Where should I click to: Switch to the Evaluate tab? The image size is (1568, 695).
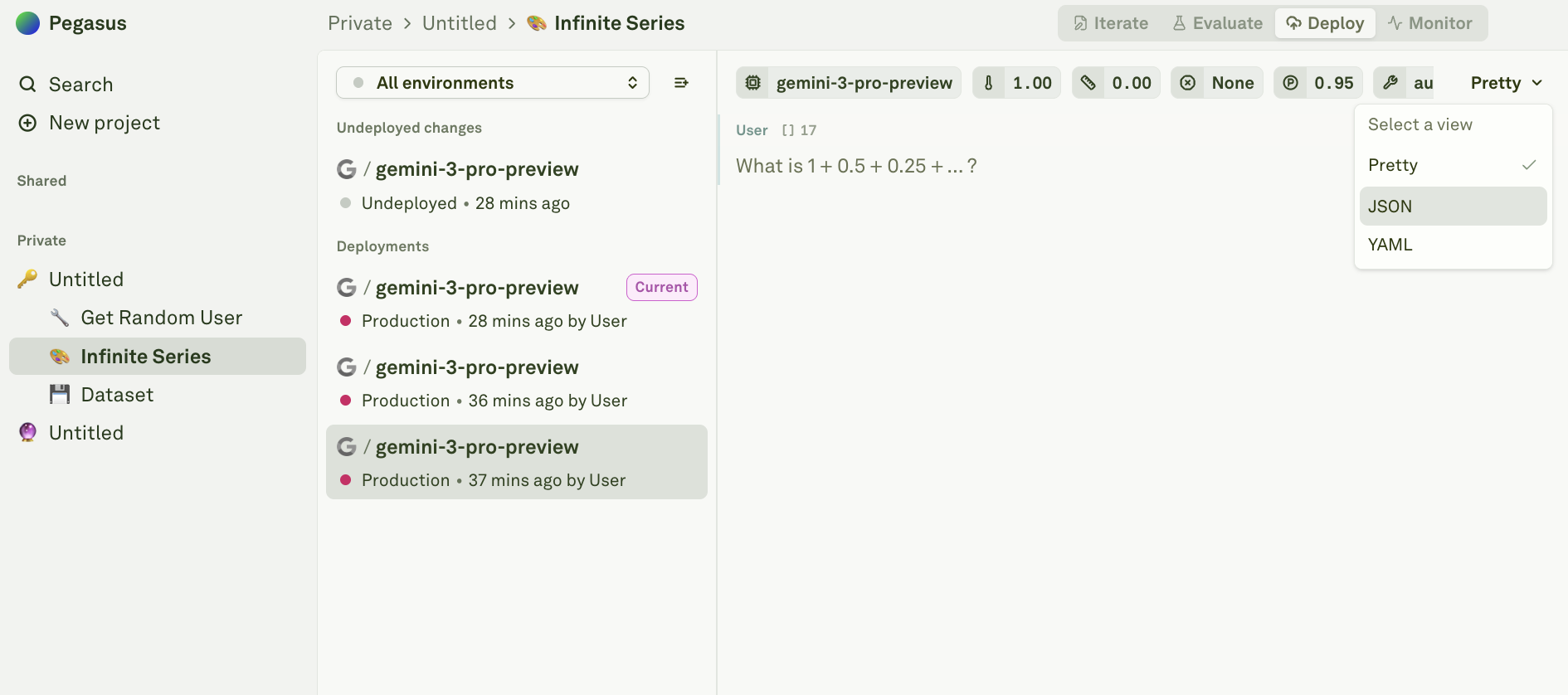(x=1217, y=23)
